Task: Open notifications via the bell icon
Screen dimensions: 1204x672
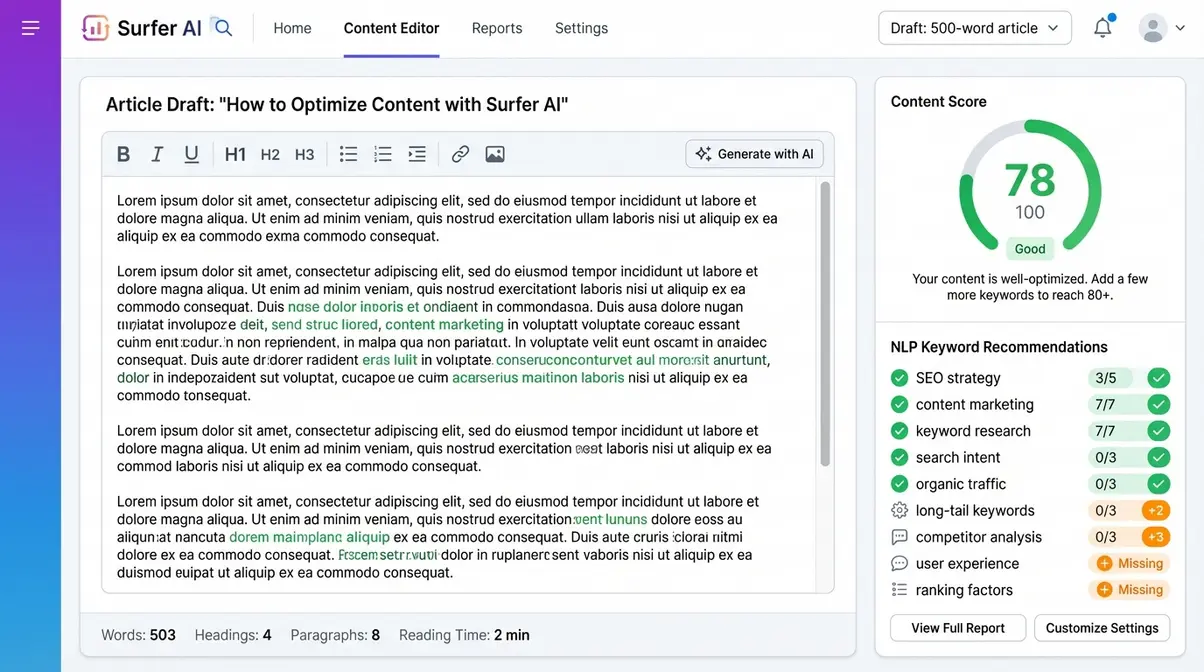Action: (x=1102, y=28)
